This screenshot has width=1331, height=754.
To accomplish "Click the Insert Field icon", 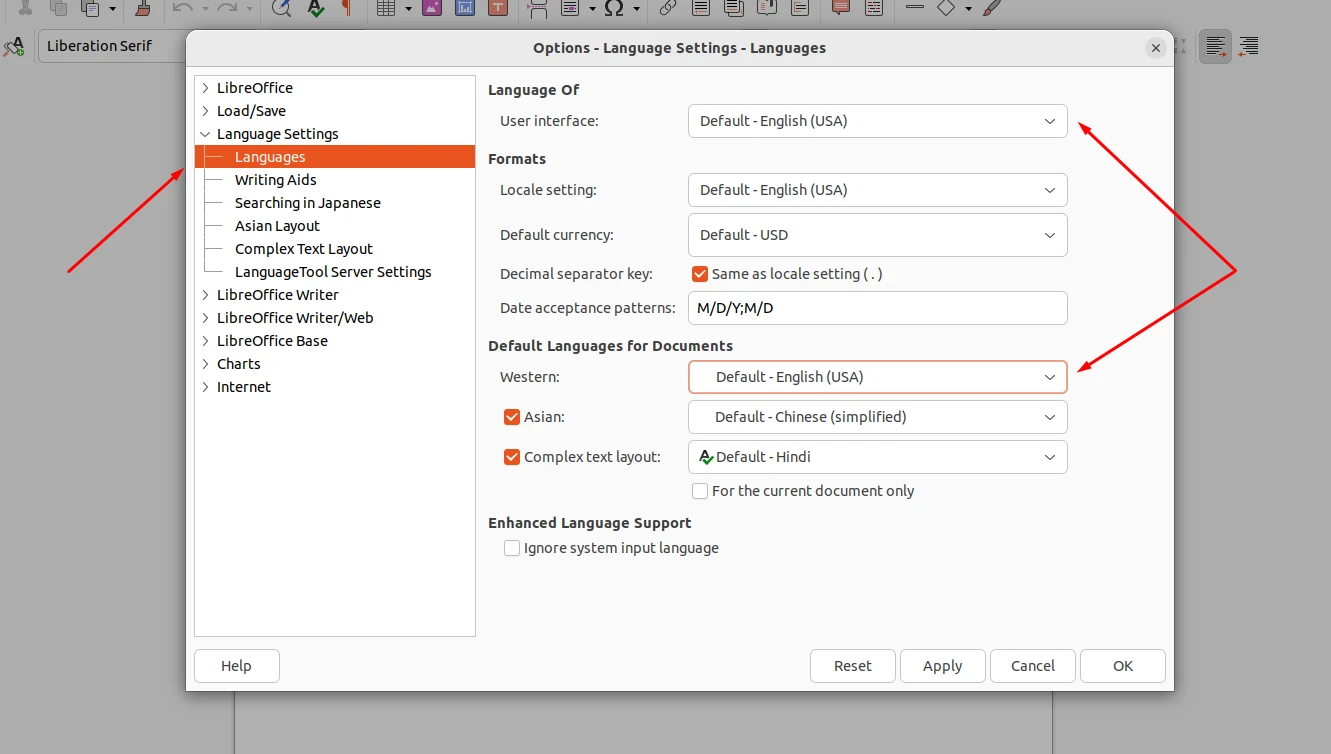I will tap(571, 8).
